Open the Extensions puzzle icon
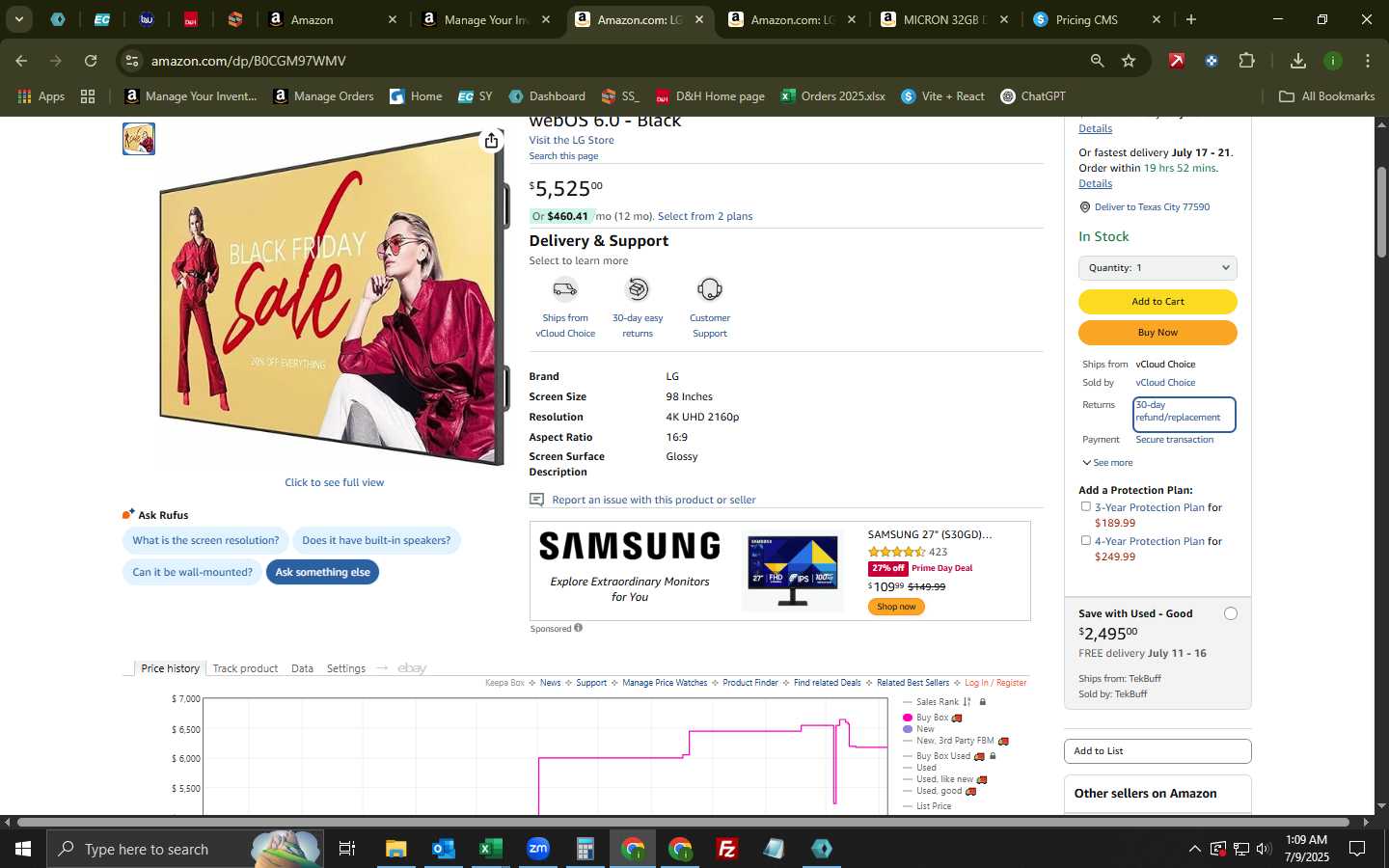Viewport: 1389px width, 868px height. click(x=1246, y=61)
